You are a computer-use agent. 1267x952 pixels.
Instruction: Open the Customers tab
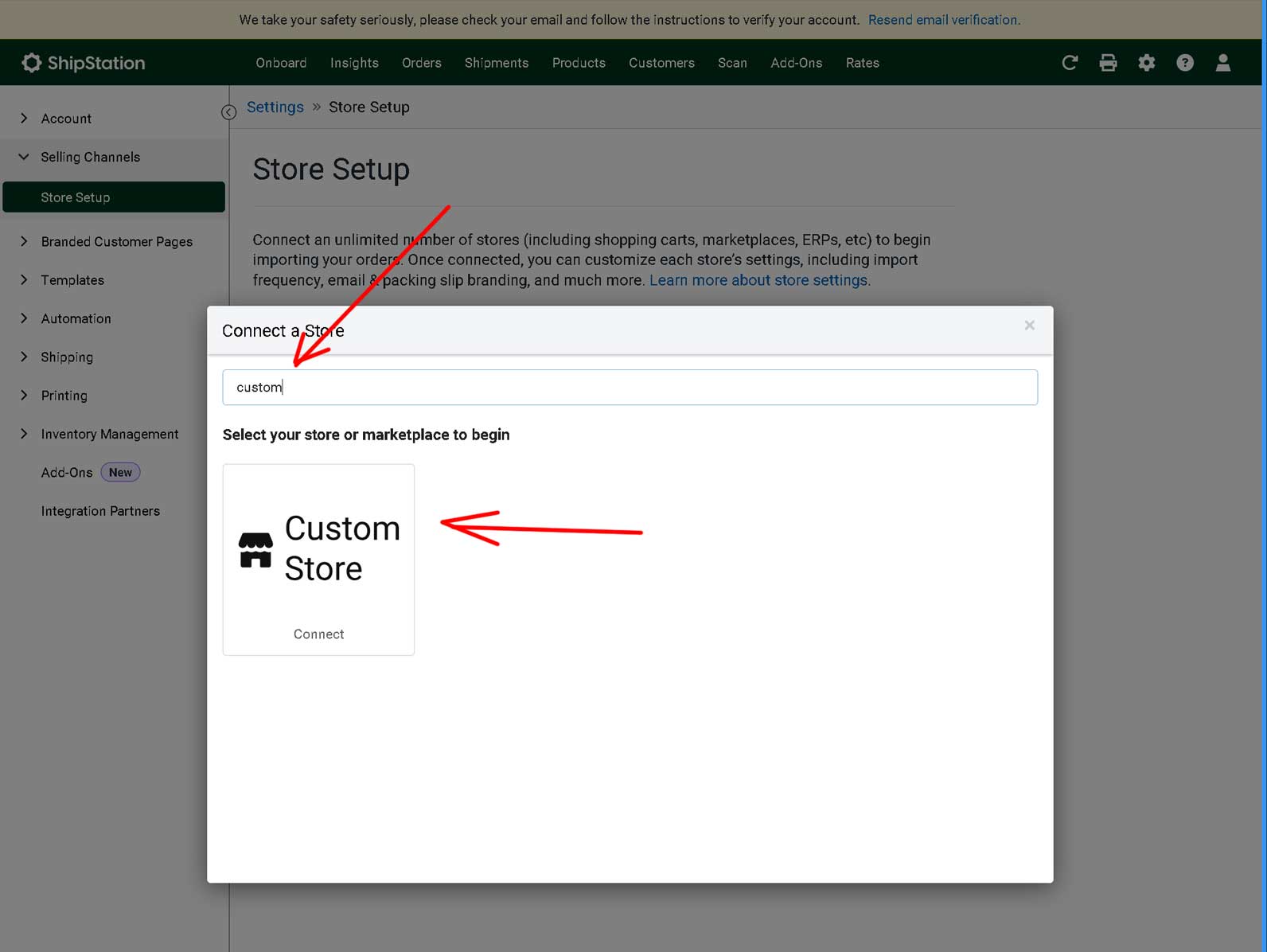661,63
